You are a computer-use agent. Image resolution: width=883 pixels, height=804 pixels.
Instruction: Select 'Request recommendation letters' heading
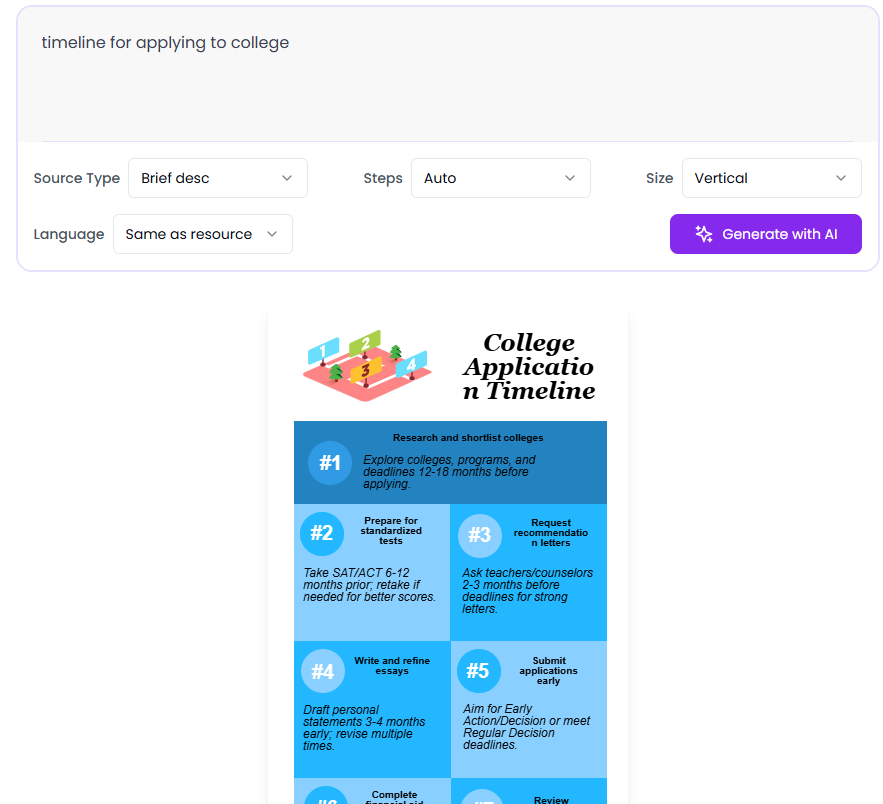(x=551, y=533)
